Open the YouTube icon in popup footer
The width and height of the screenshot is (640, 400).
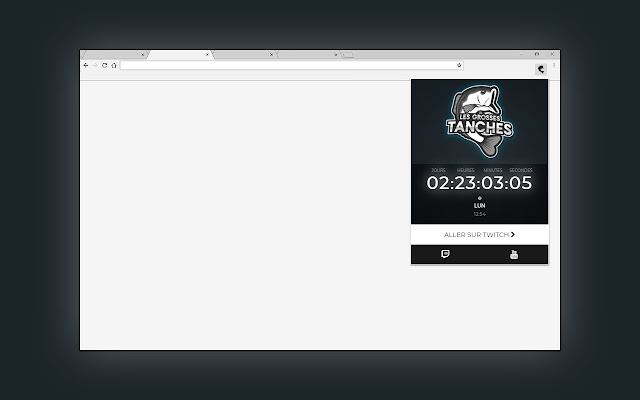tap(514, 254)
